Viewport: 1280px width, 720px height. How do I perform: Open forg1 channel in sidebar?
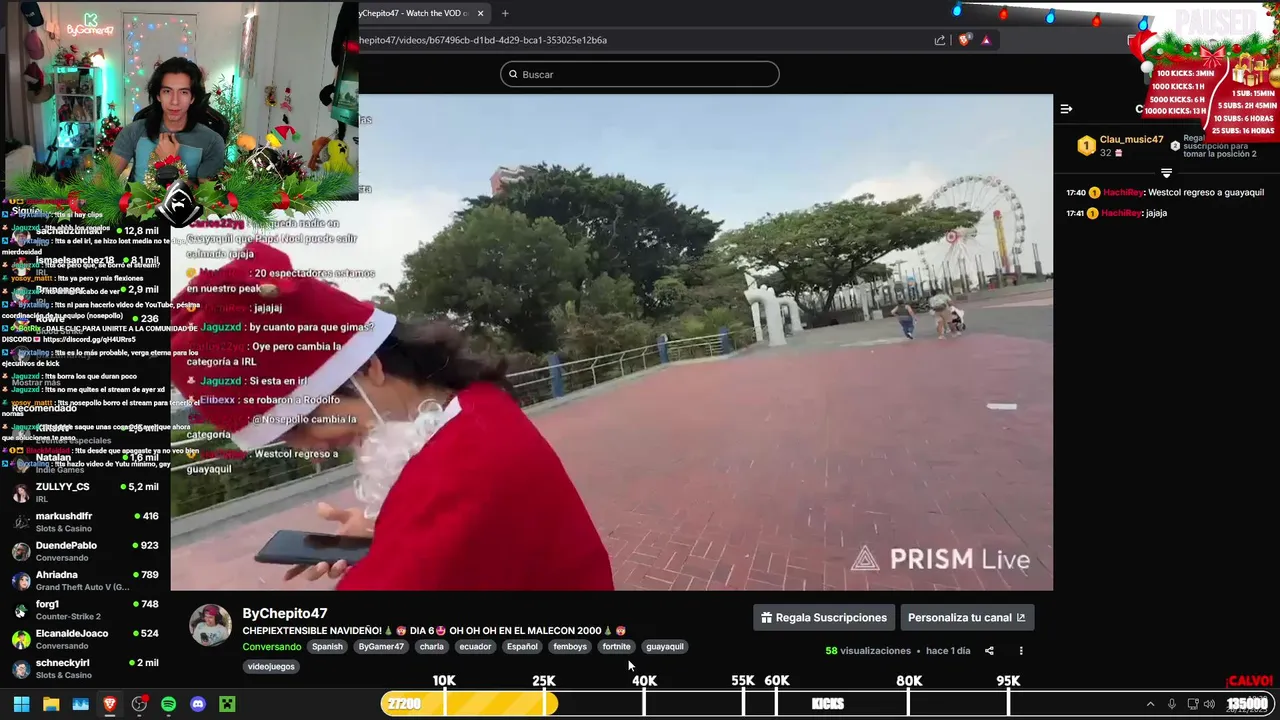tap(84, 610)
